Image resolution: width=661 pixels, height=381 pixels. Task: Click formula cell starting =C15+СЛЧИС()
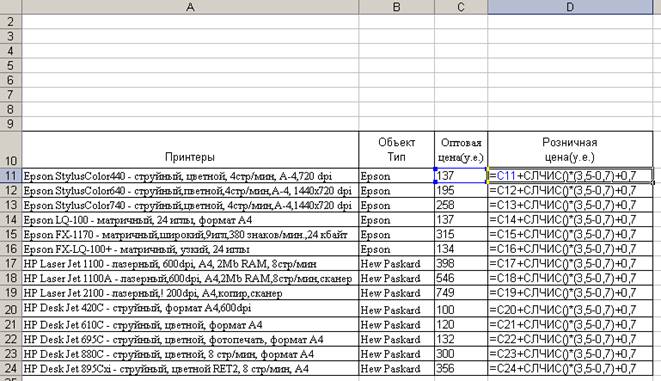click(x=570, y=234)
